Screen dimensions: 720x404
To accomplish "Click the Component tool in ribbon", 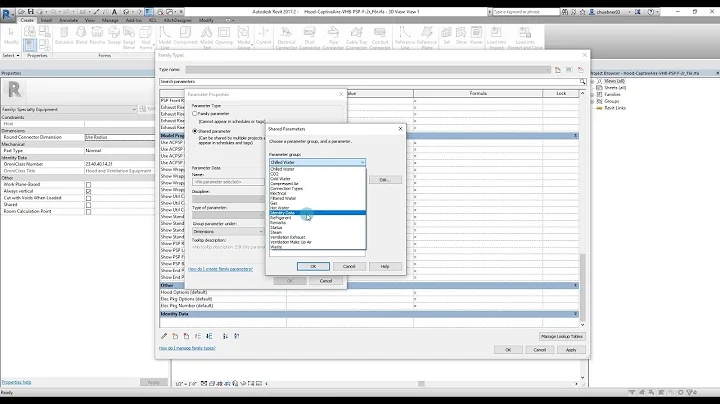I will pos(186,36).
